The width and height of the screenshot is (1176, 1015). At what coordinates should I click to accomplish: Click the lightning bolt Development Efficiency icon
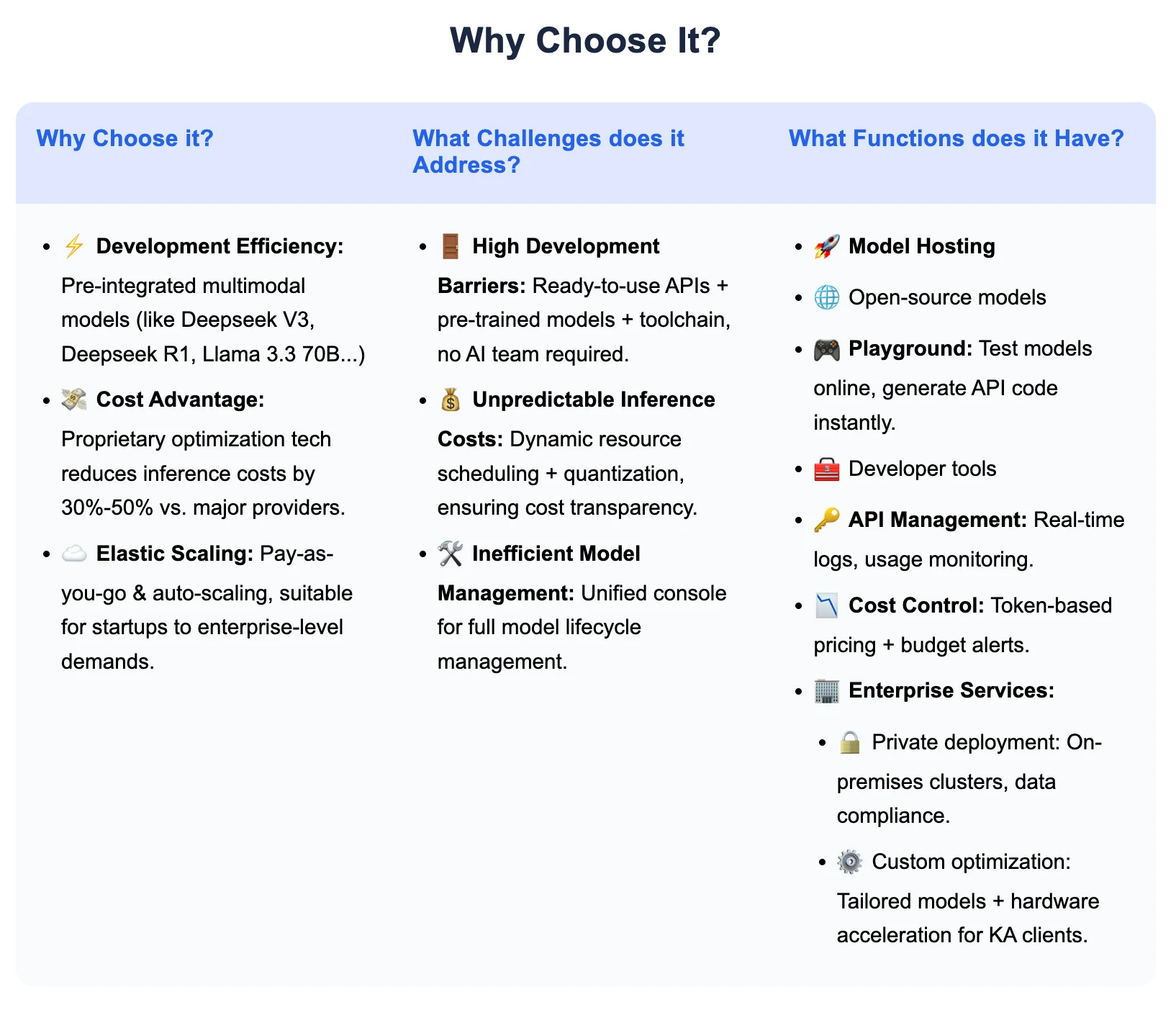tap(74, 246)
